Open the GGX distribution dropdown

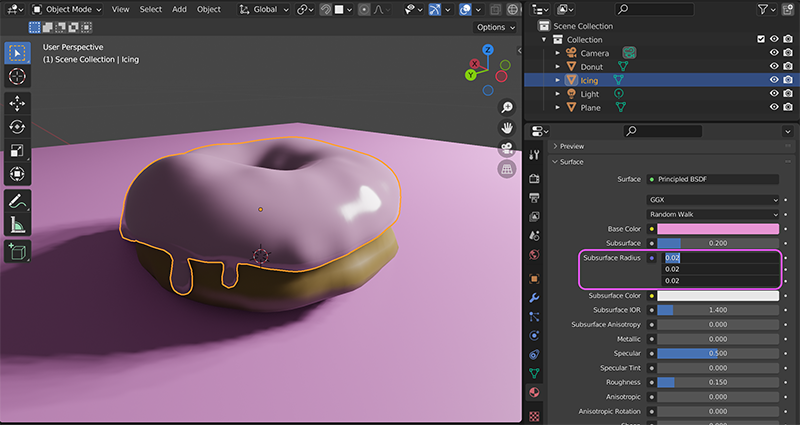tap(713, 199)
